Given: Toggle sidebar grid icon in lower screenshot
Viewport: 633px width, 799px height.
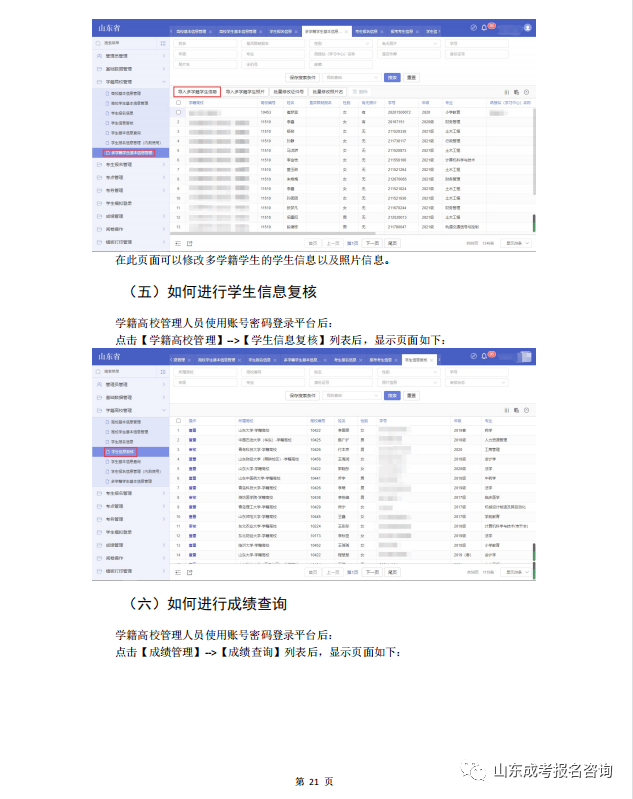Looking at the screenshot, I should click(x=163, y=372).
